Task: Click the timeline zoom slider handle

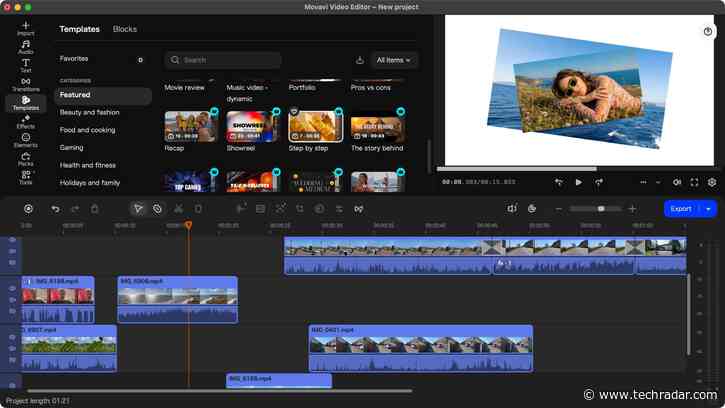Action: 601,209
